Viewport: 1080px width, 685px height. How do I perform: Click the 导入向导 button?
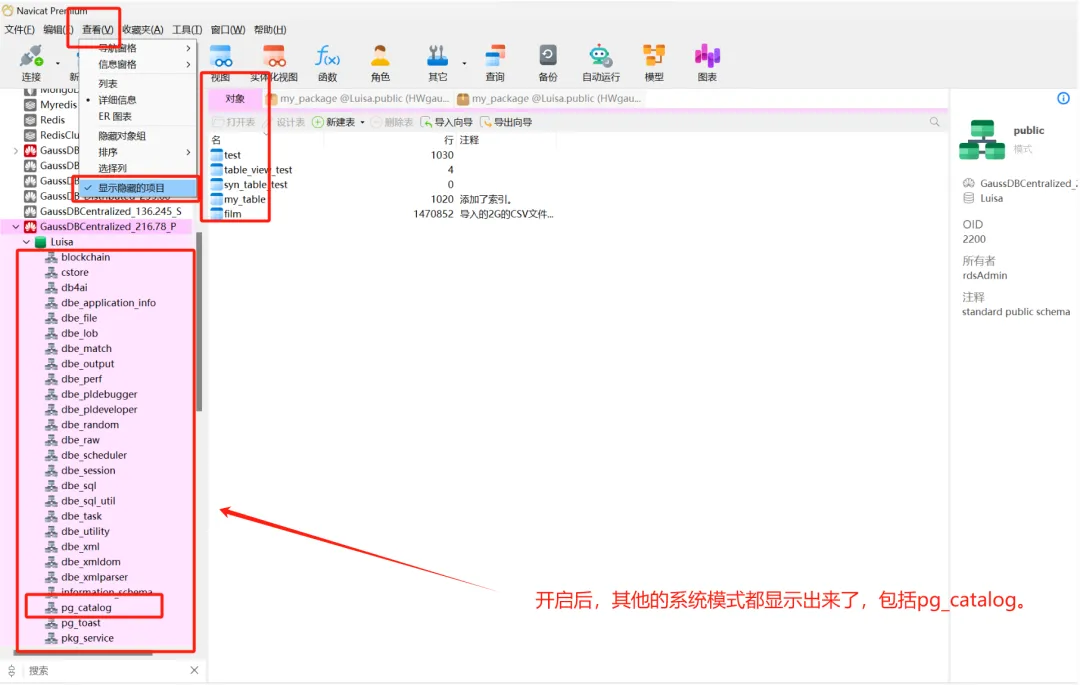click(447, 123)
